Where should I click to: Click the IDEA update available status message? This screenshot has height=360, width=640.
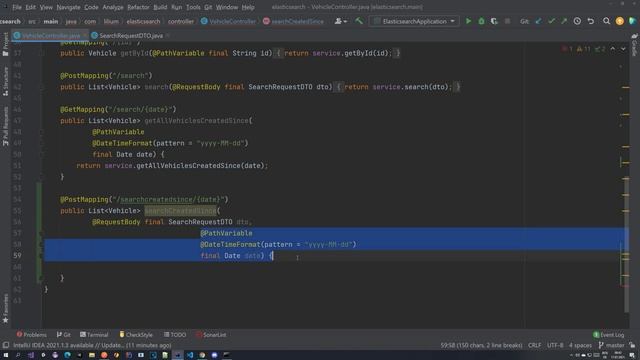[x=92, y=345]
